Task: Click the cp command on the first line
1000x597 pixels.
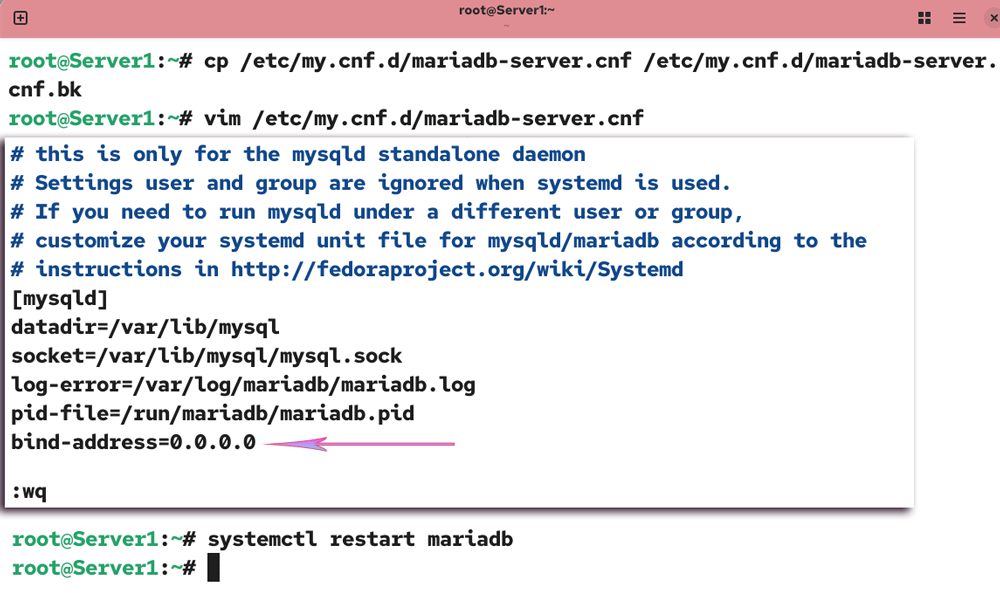Action: pyautogui.click(x=600, y=61)
